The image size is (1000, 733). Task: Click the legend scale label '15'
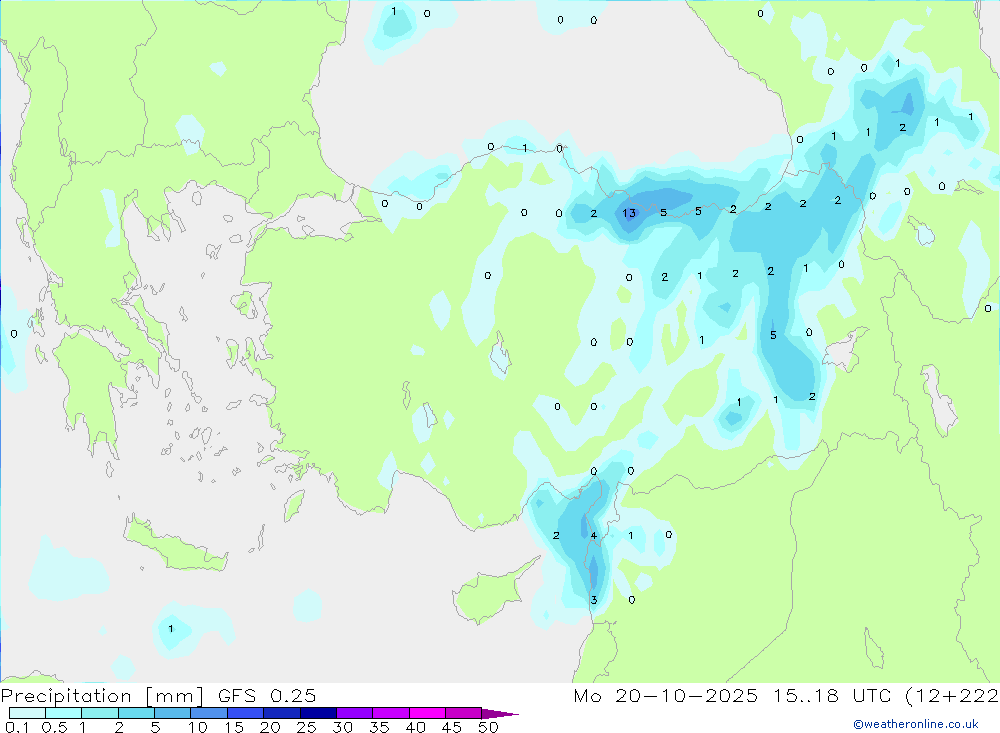[234, 727]
